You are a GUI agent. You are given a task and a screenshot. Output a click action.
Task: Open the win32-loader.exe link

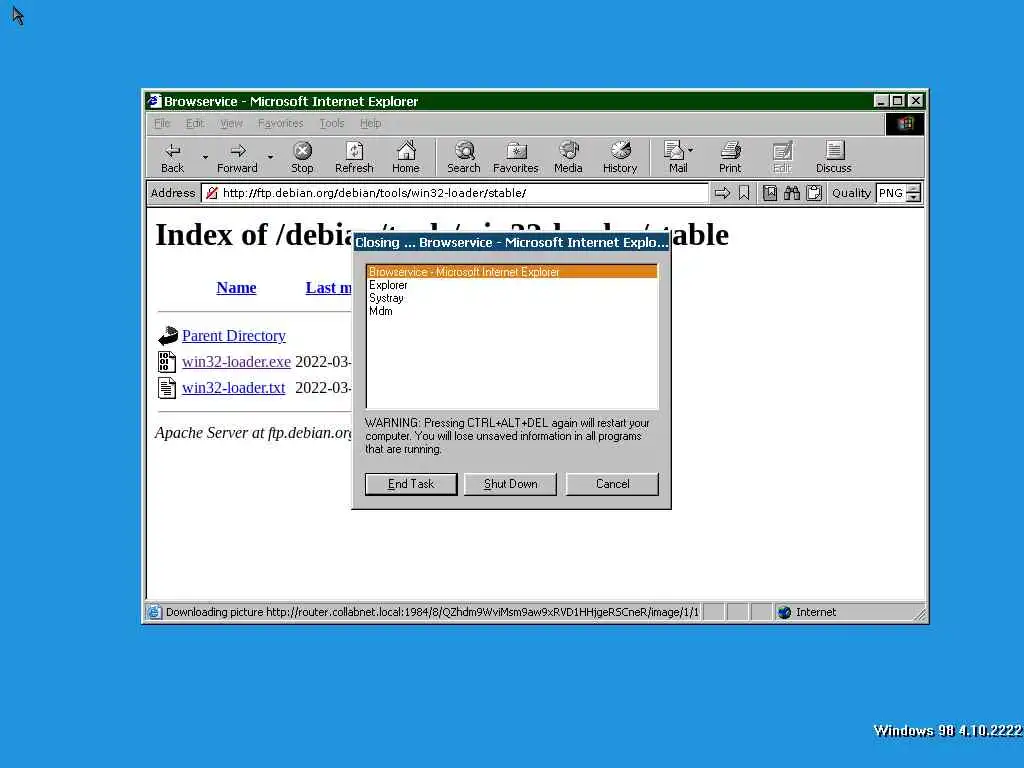236,362
